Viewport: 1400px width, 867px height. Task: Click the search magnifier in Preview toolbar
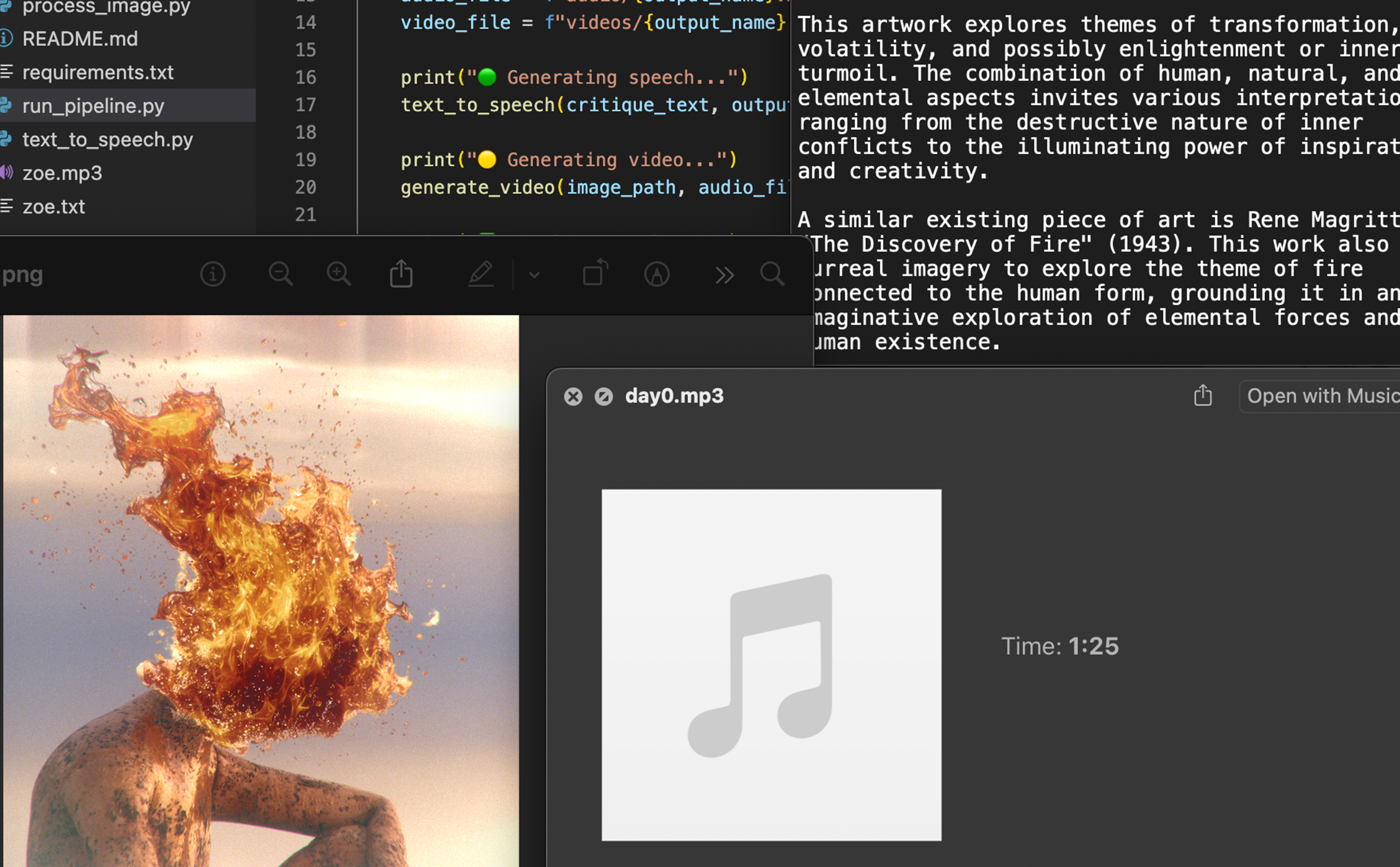772,274
